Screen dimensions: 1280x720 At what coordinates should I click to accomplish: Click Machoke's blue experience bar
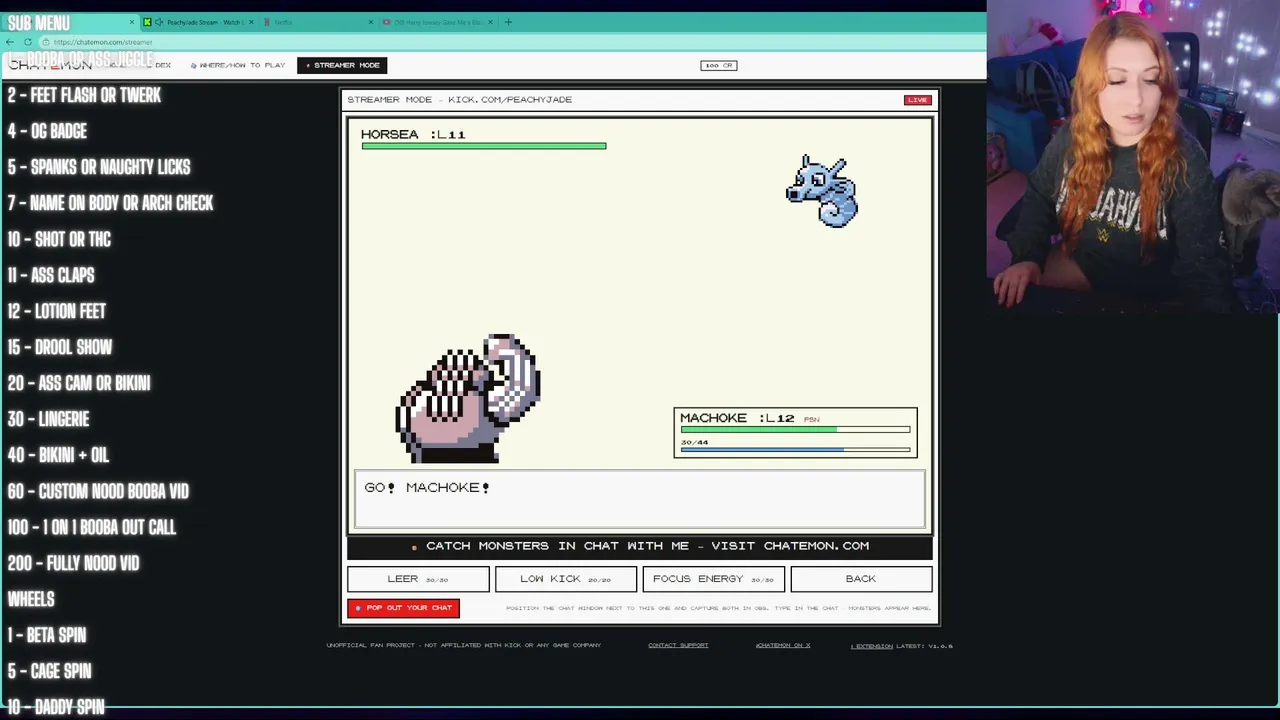pyautogui.click(x=795, y=450)
